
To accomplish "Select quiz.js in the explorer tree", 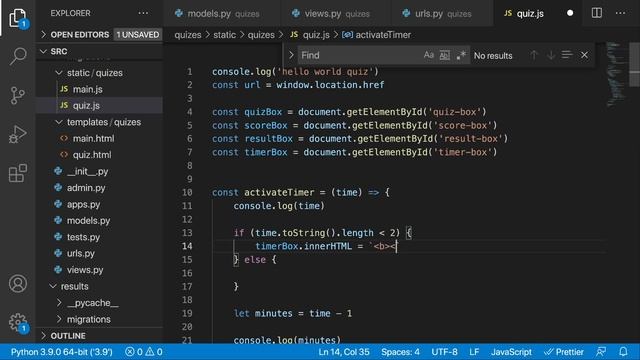I will pyautogui.click(x=100, y=105).
